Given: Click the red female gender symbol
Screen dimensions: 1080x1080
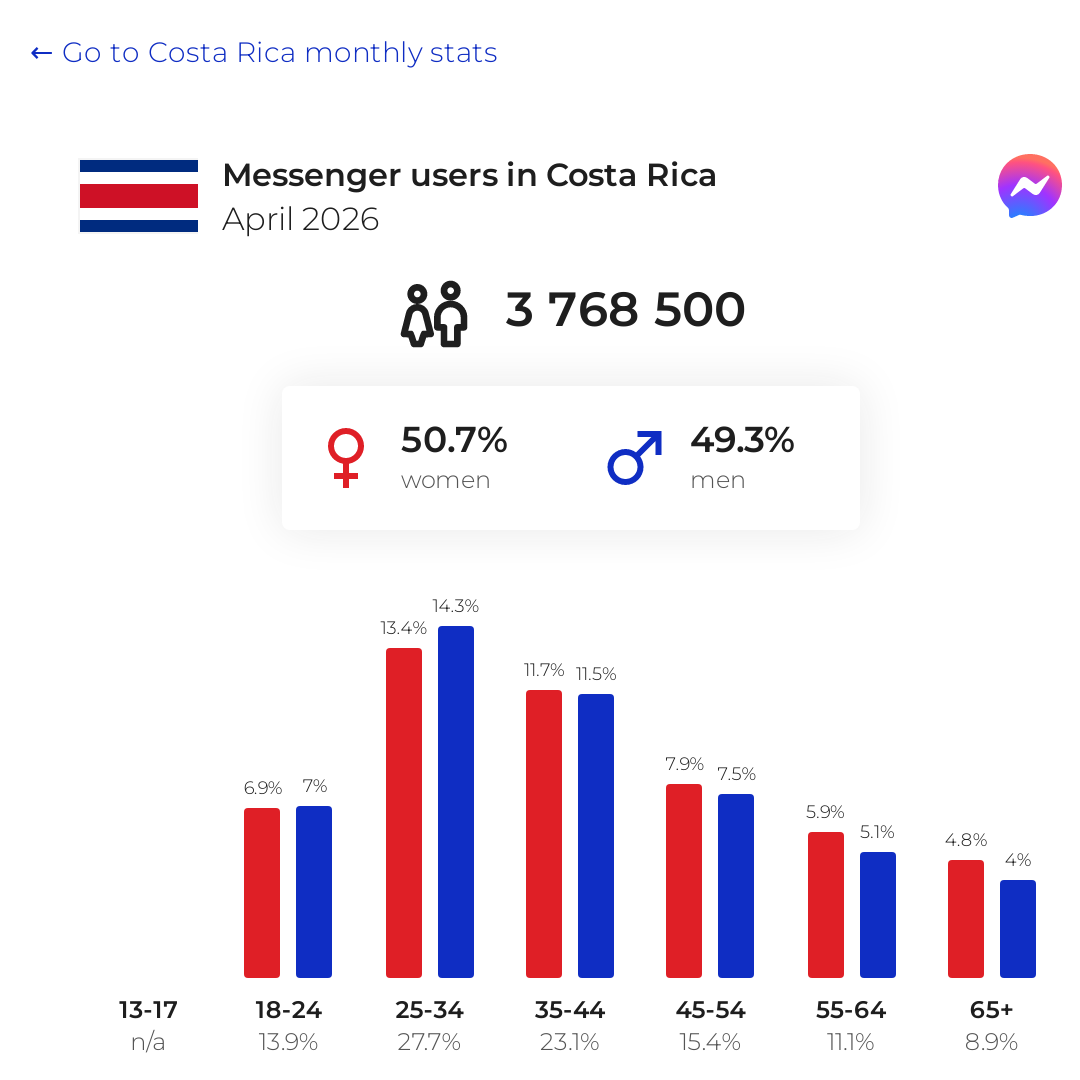Looking at the screenshot, I should (346, 458).
